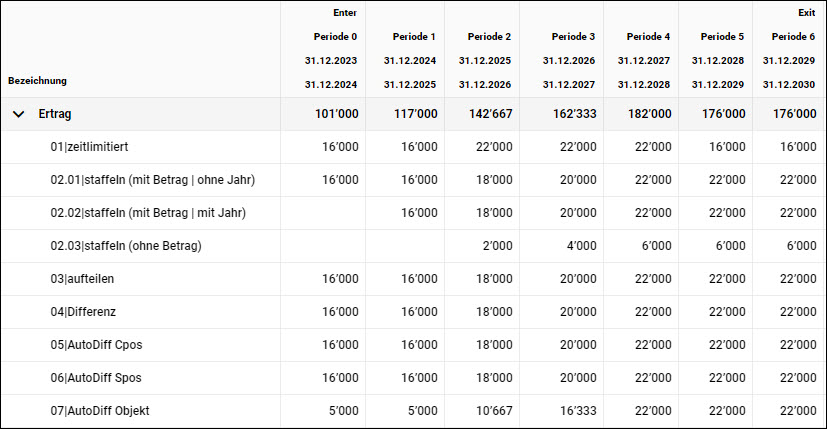827x429 pixels.
Task: Click the Periode 1 column header
Action: pos(405,49)
